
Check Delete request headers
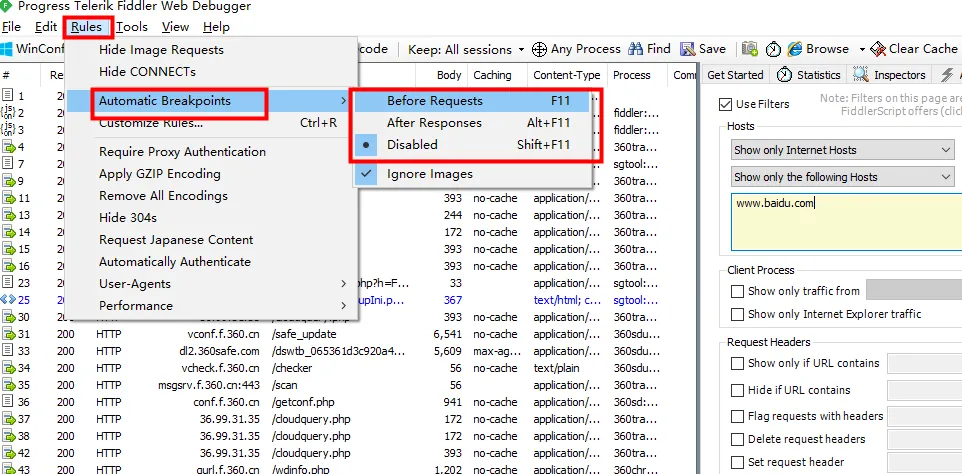coord(737,440)
